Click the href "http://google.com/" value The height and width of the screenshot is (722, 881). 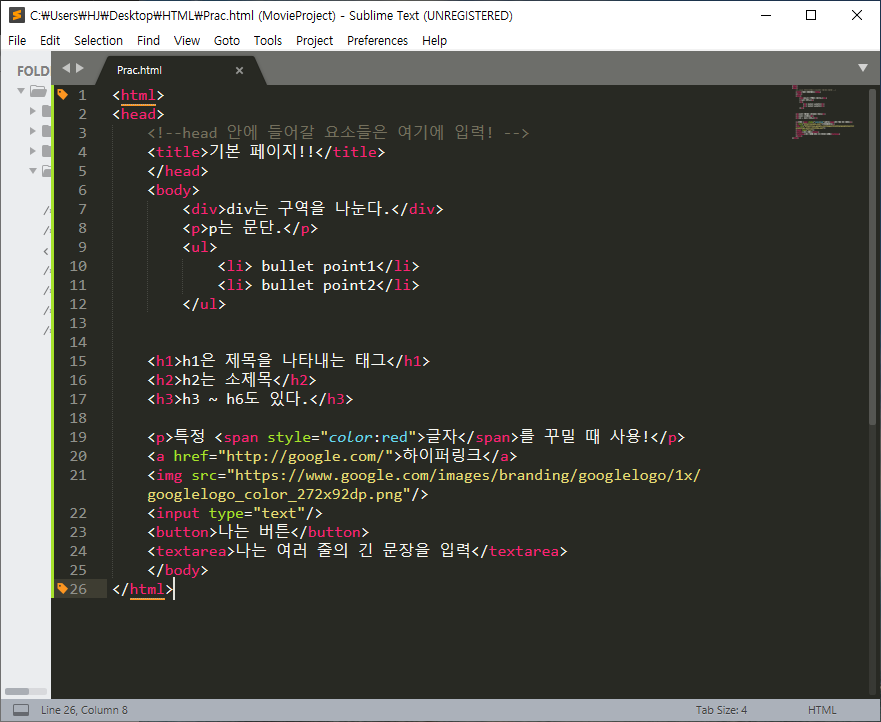(306, 456)
